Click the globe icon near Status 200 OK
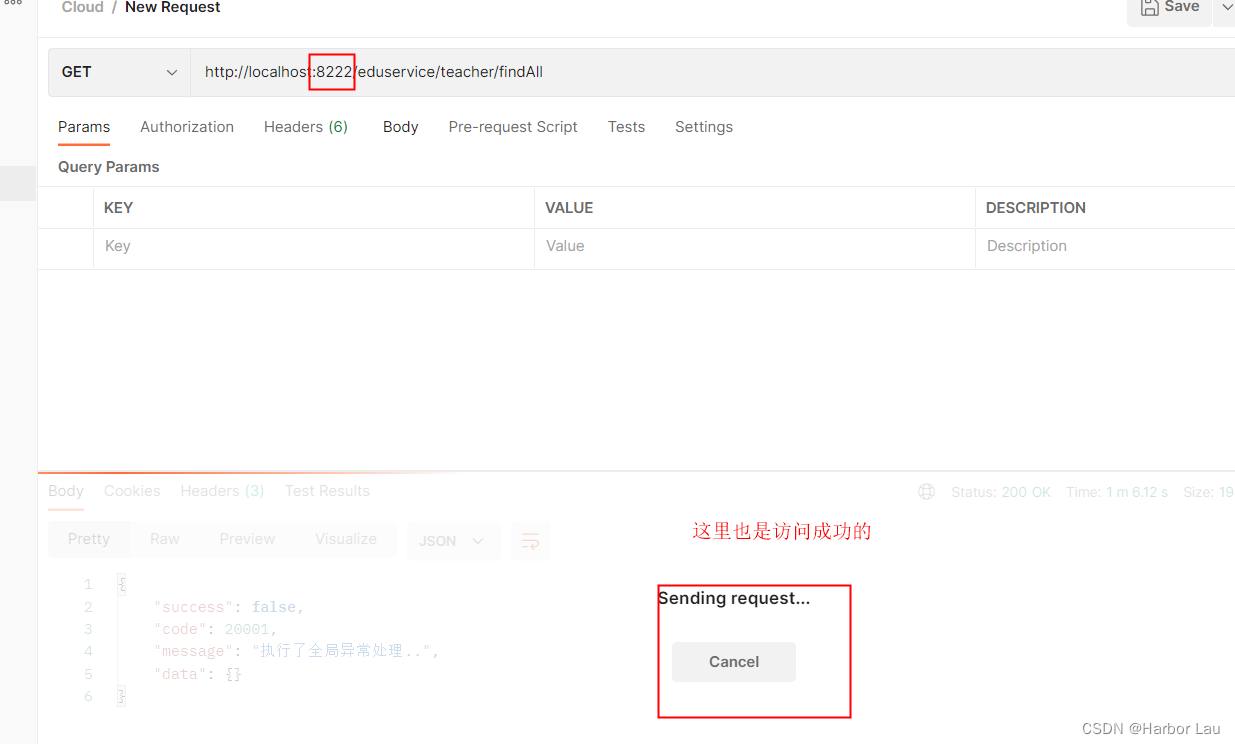The image size is (1235, 744). [925, 491]
